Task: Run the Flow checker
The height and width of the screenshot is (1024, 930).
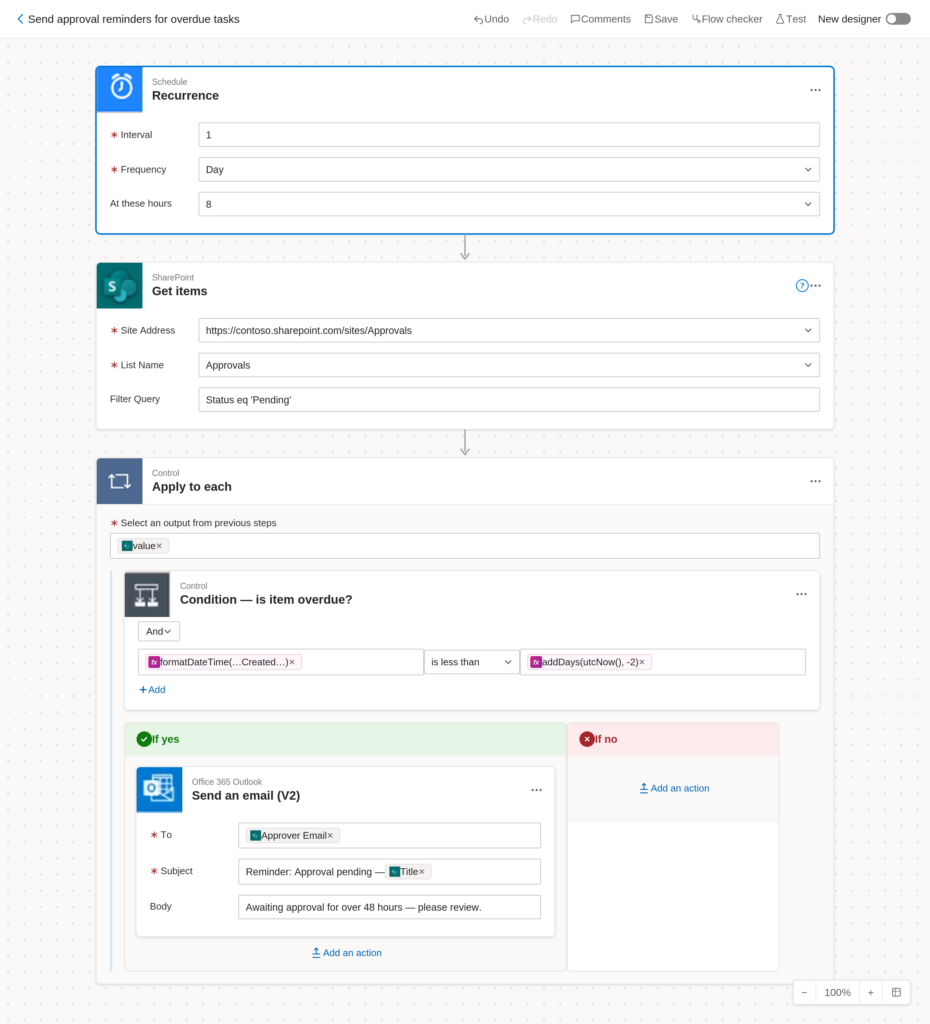Action: [x=727, y=19]
